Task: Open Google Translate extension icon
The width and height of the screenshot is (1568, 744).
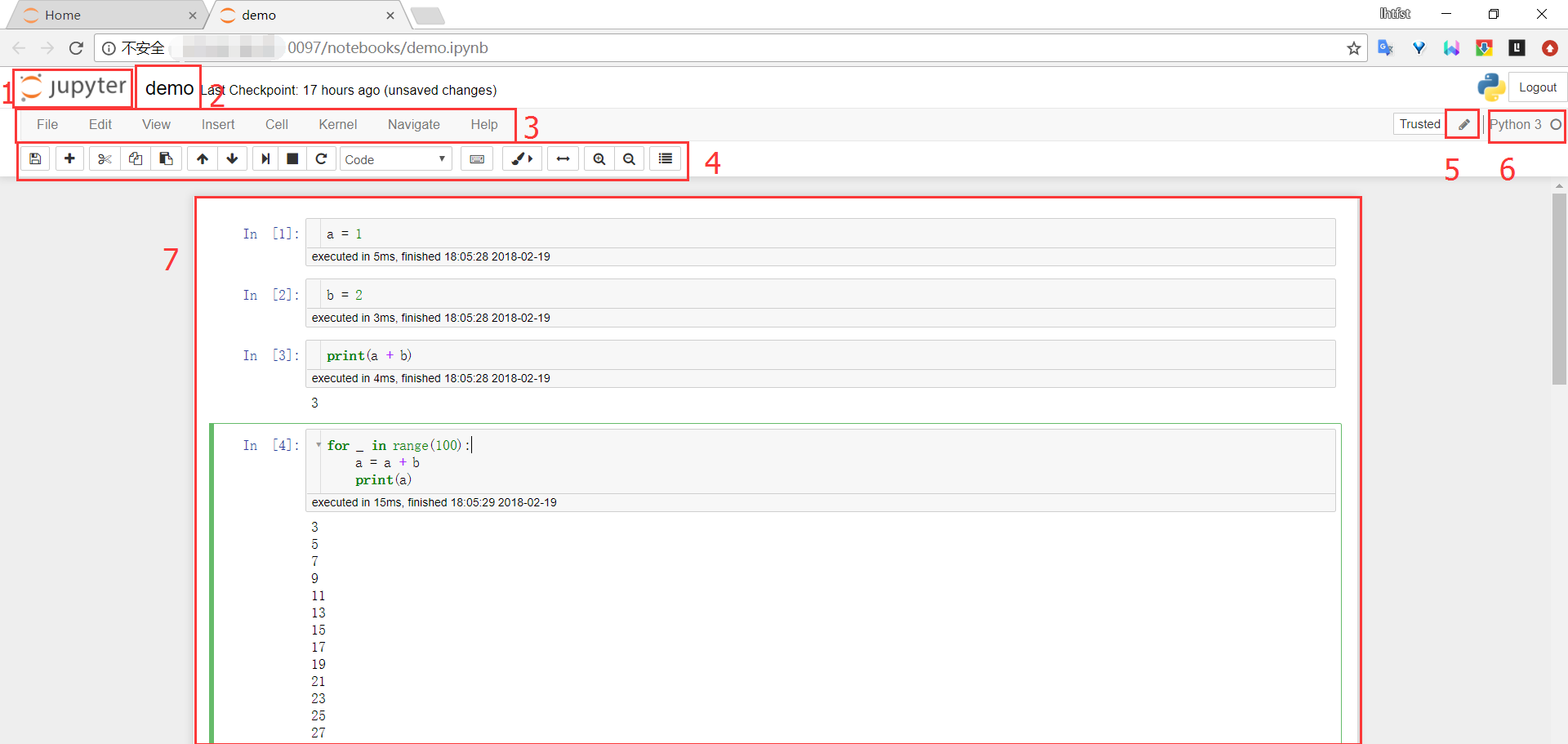Action: point(1386,48)
